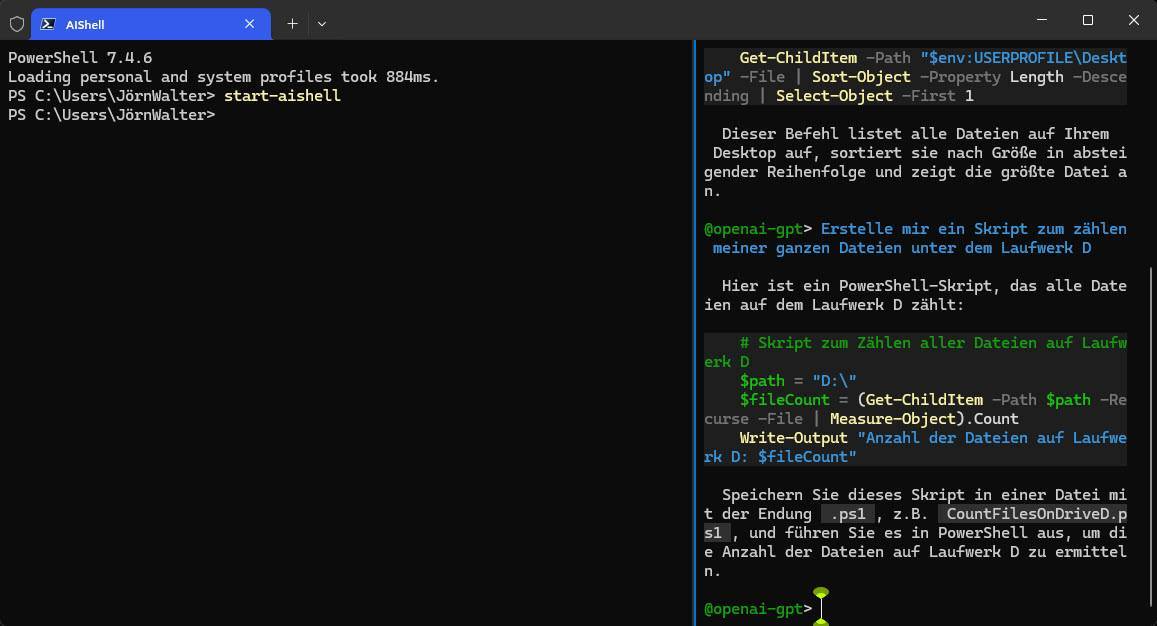The height and width of the screenshot is (626, 1157).
Task: Click the $path = "D:\" code line
Action: tap(798, 381)
